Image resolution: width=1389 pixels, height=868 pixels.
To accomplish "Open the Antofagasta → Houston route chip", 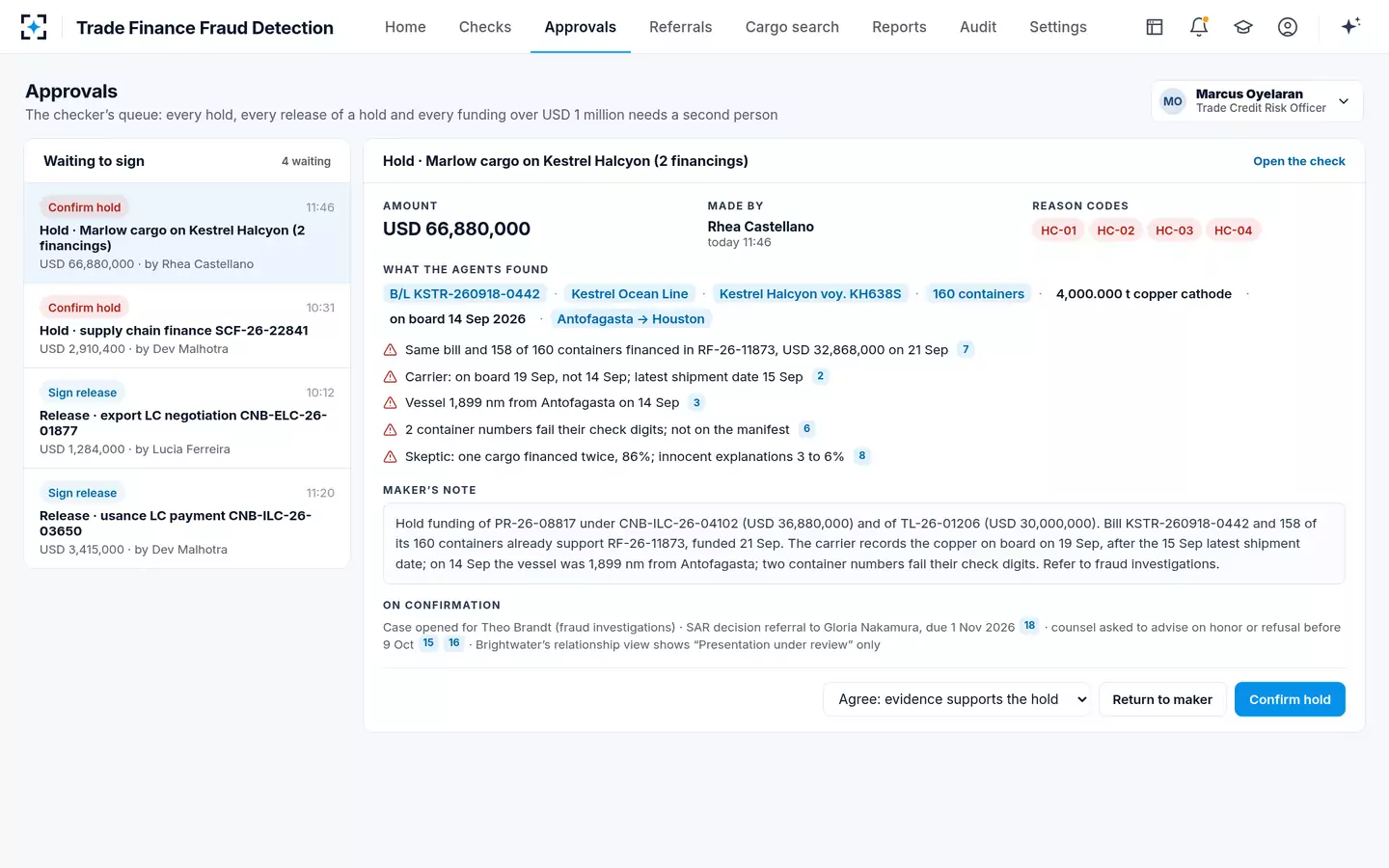I will 631,319.
